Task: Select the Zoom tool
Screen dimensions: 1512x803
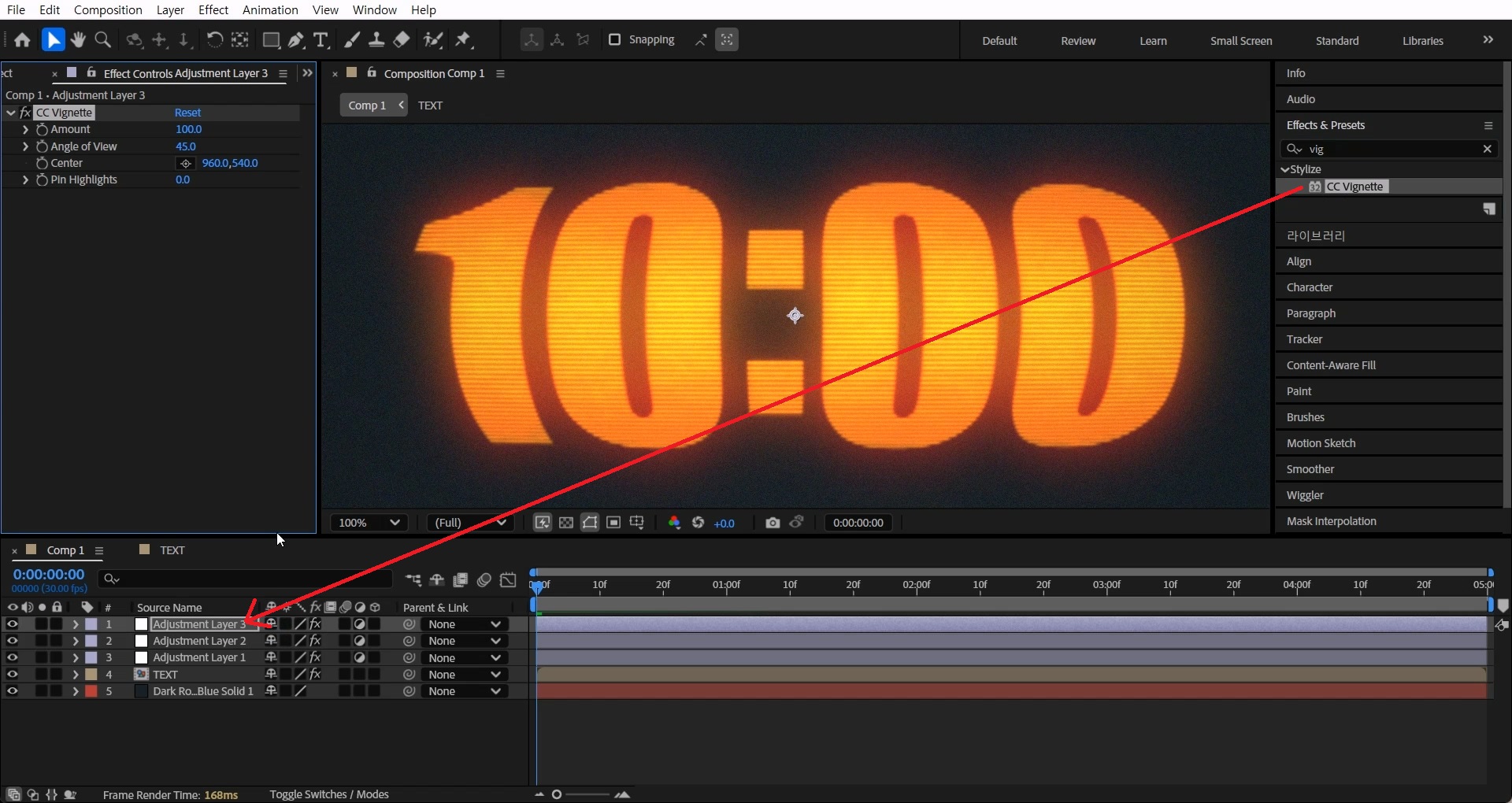Action: click(x=102, y=40)
